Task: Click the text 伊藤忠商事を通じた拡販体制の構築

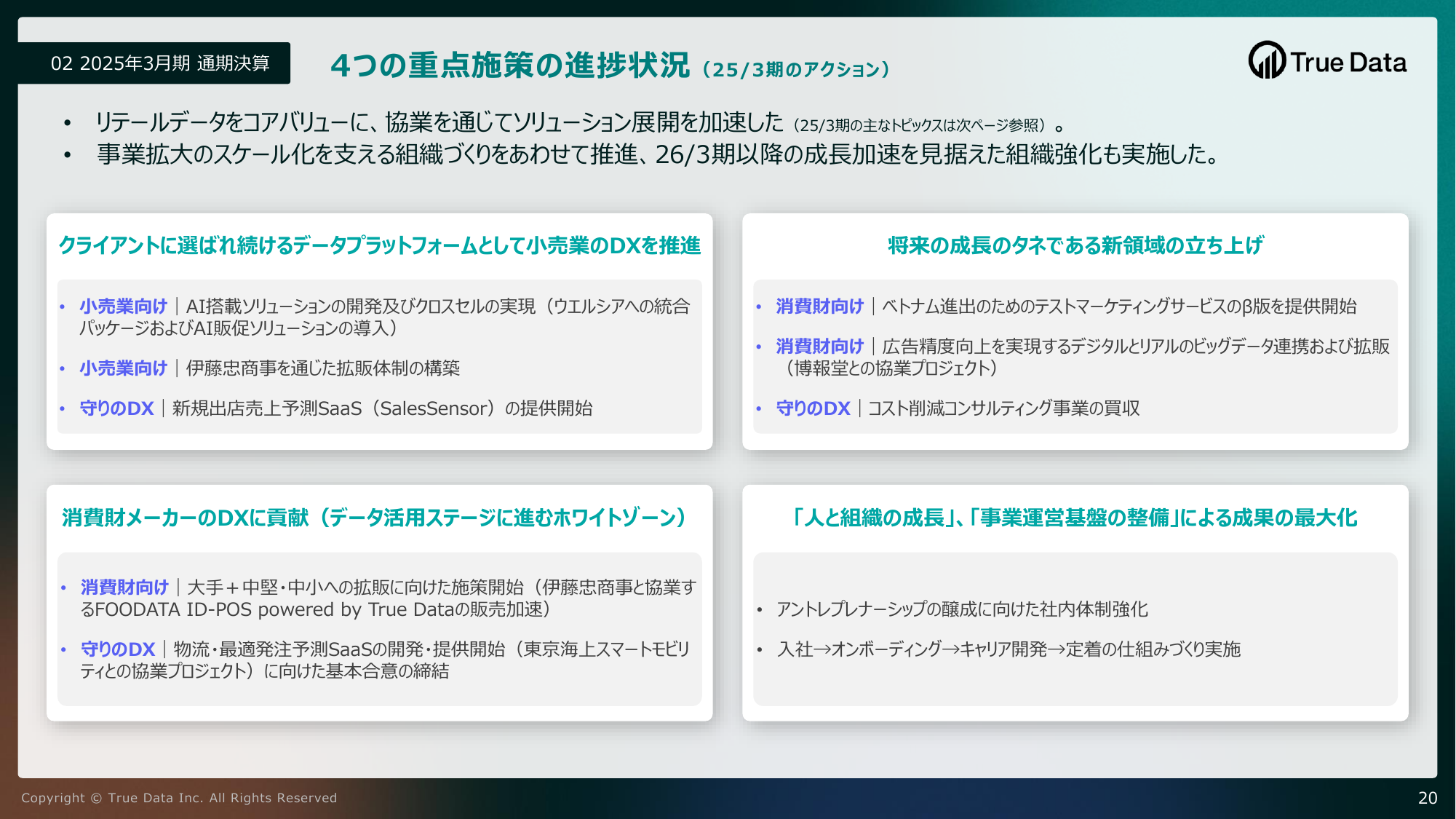Action: point(323,368)
